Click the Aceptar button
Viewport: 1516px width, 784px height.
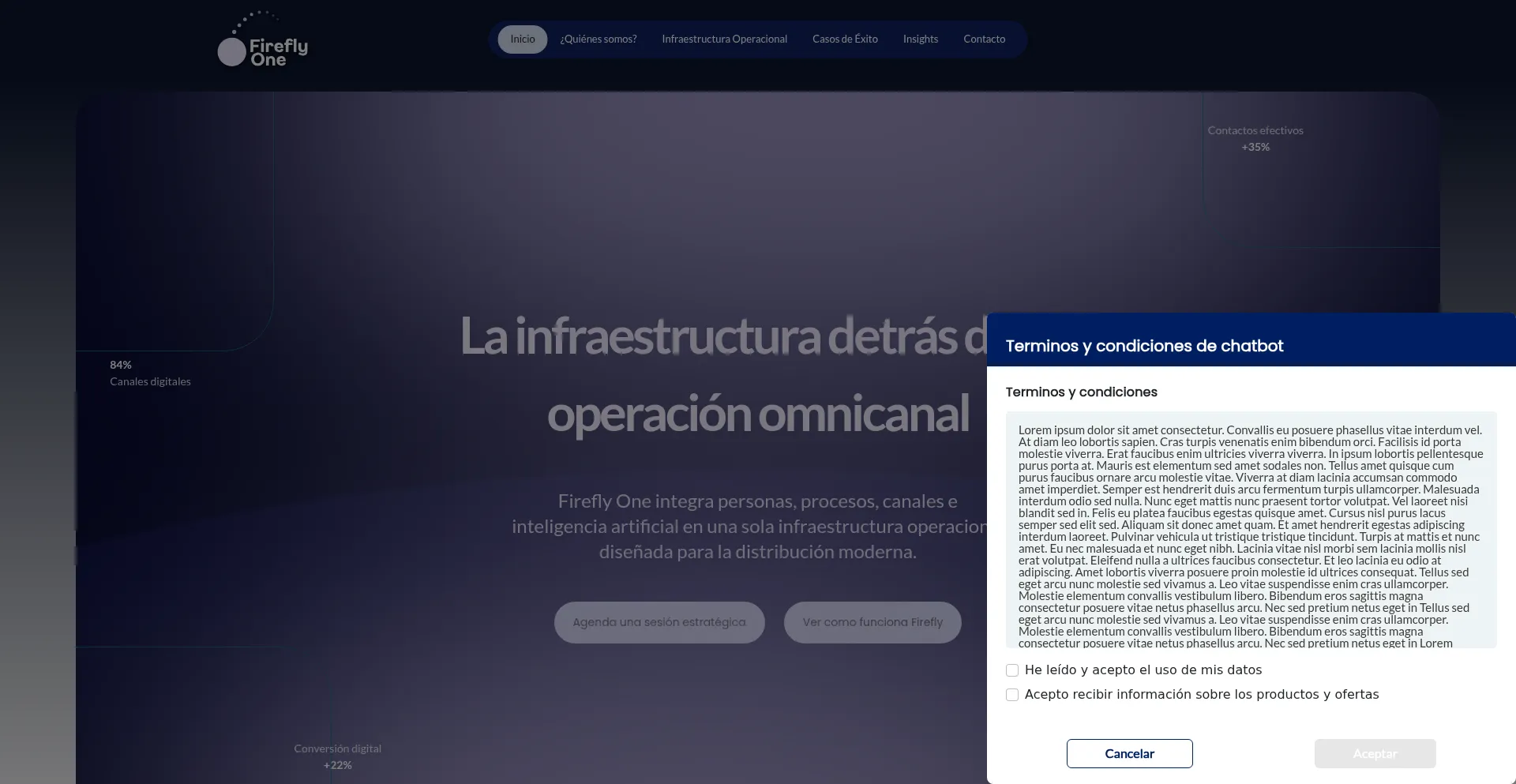[1375, 753]
